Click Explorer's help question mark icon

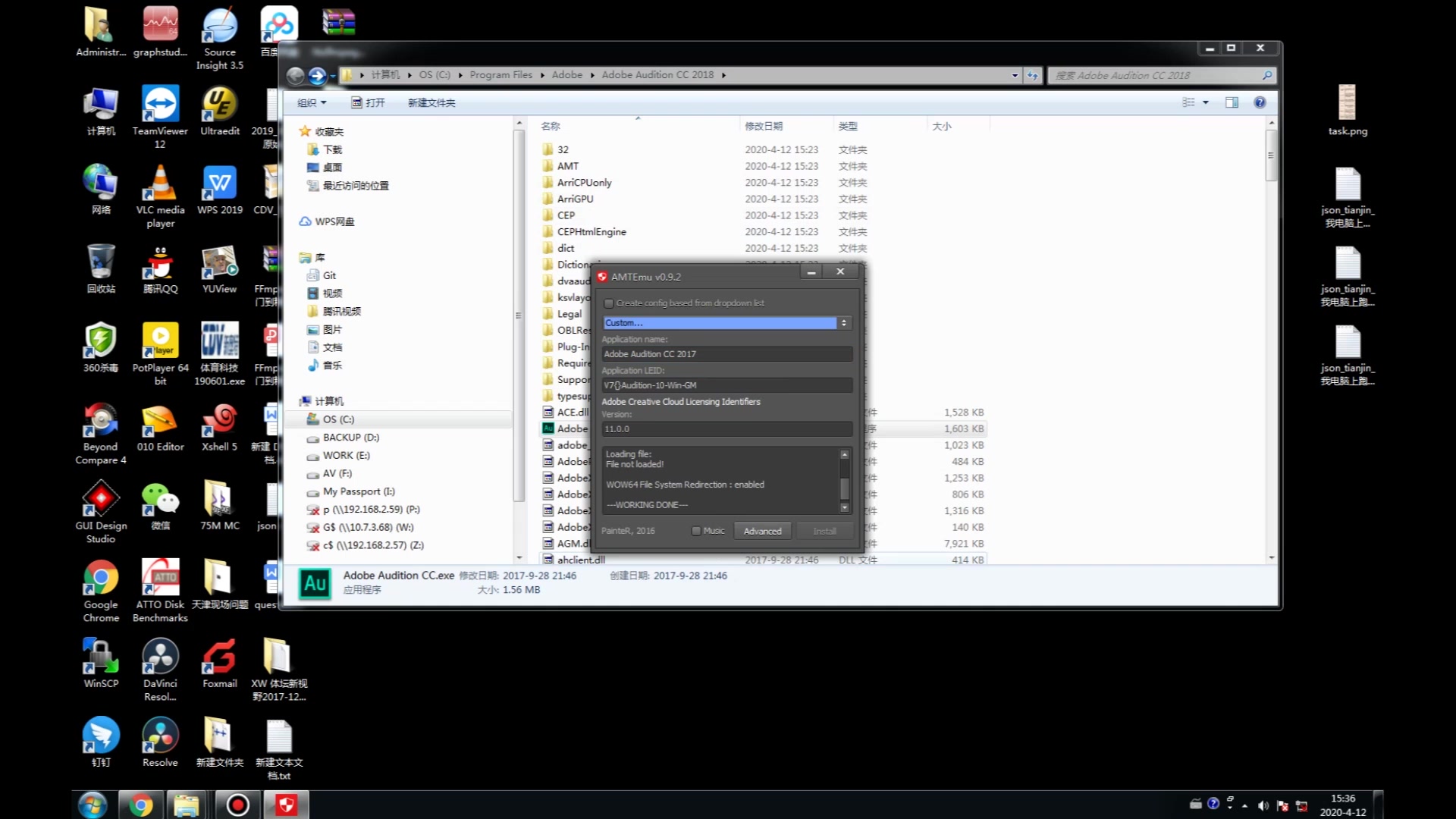tap(1260, 102)
